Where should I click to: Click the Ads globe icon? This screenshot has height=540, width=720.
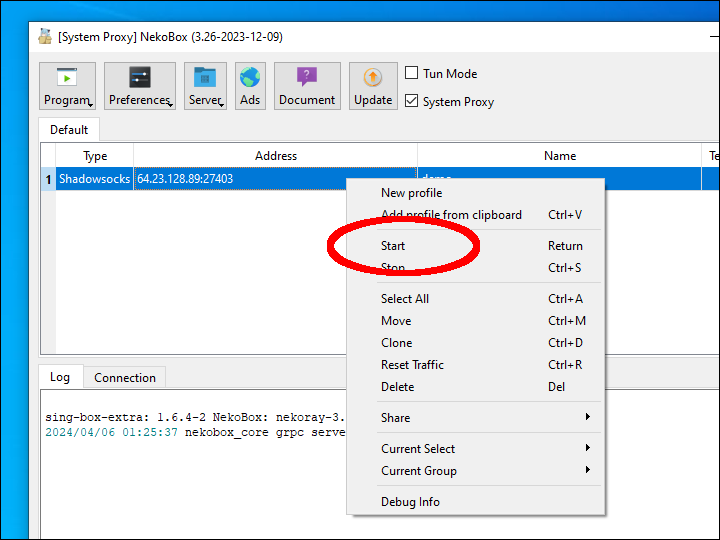(x=250, y=86)
